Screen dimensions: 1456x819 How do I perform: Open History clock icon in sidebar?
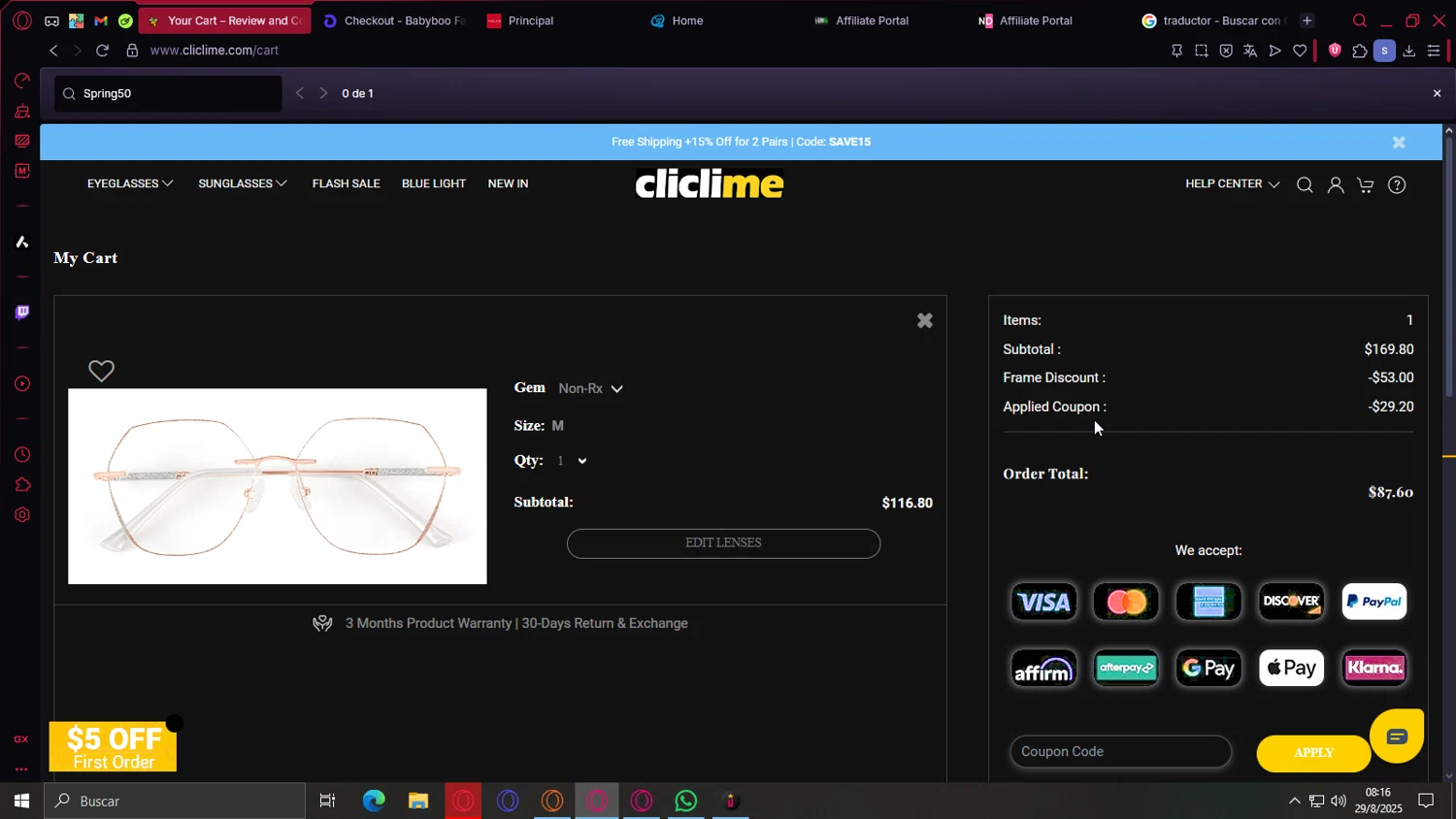[22, 455]
